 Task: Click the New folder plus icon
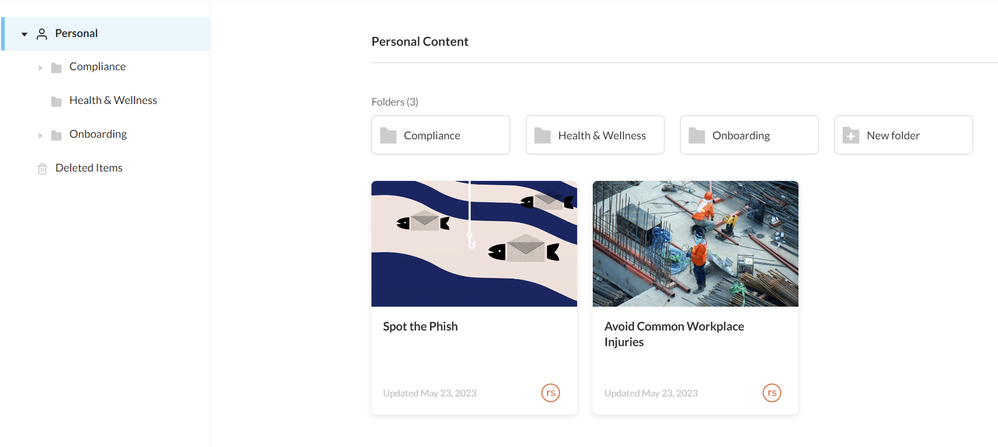(851, 135)
